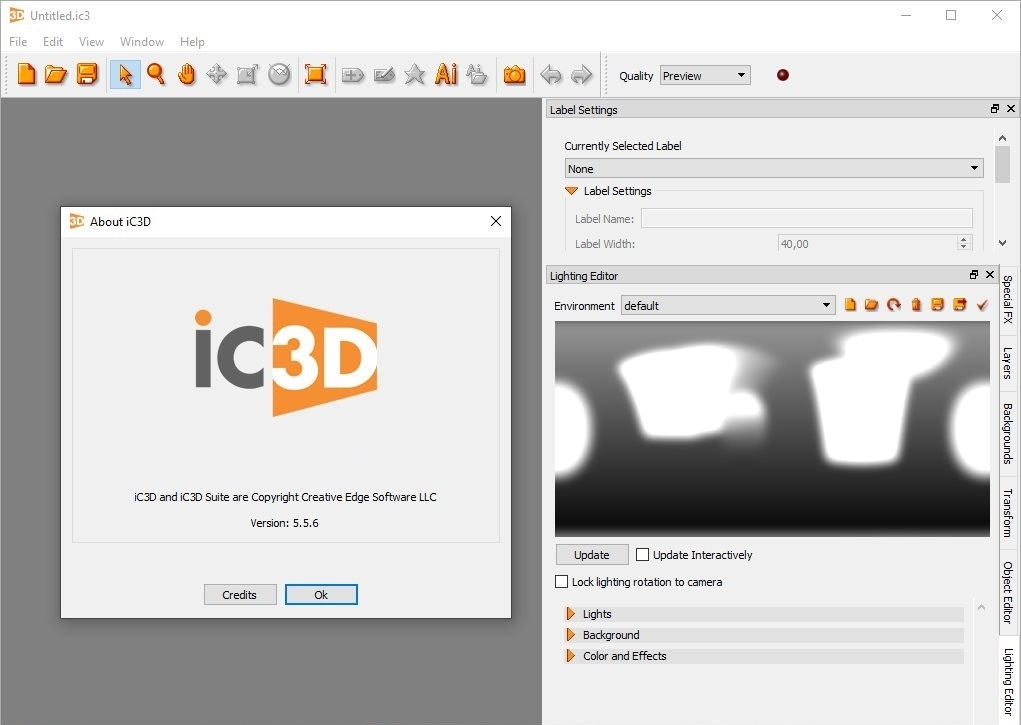Click the Label Width value field
The image size is (1021, 725).
coord(867,244)
